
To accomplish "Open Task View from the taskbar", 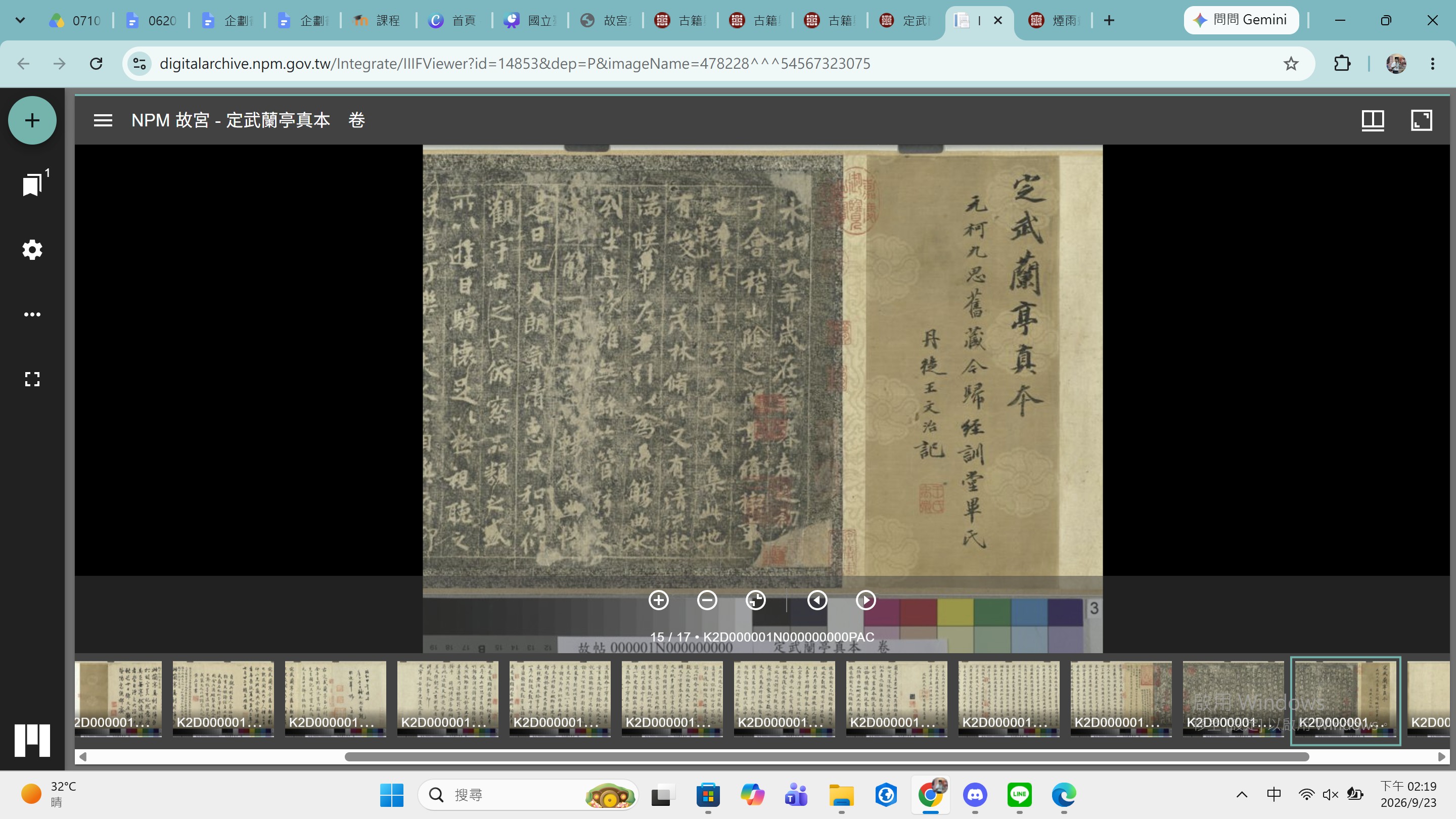I will [663, 795].
